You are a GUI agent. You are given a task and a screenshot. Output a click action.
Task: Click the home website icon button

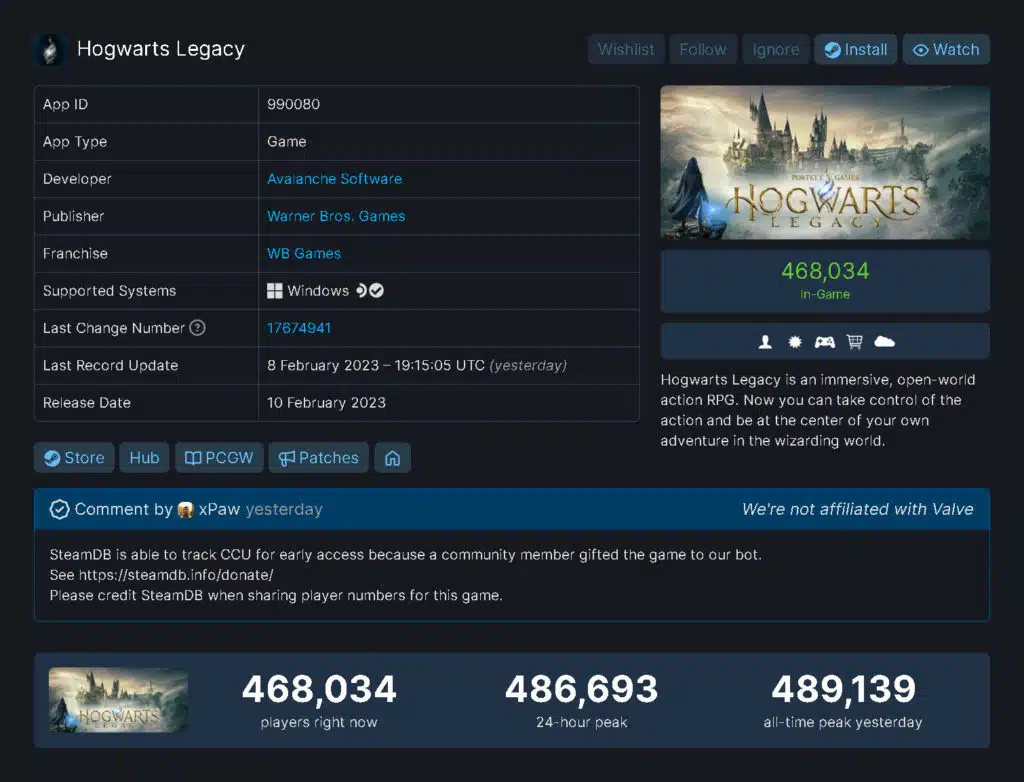coord(392,458)
